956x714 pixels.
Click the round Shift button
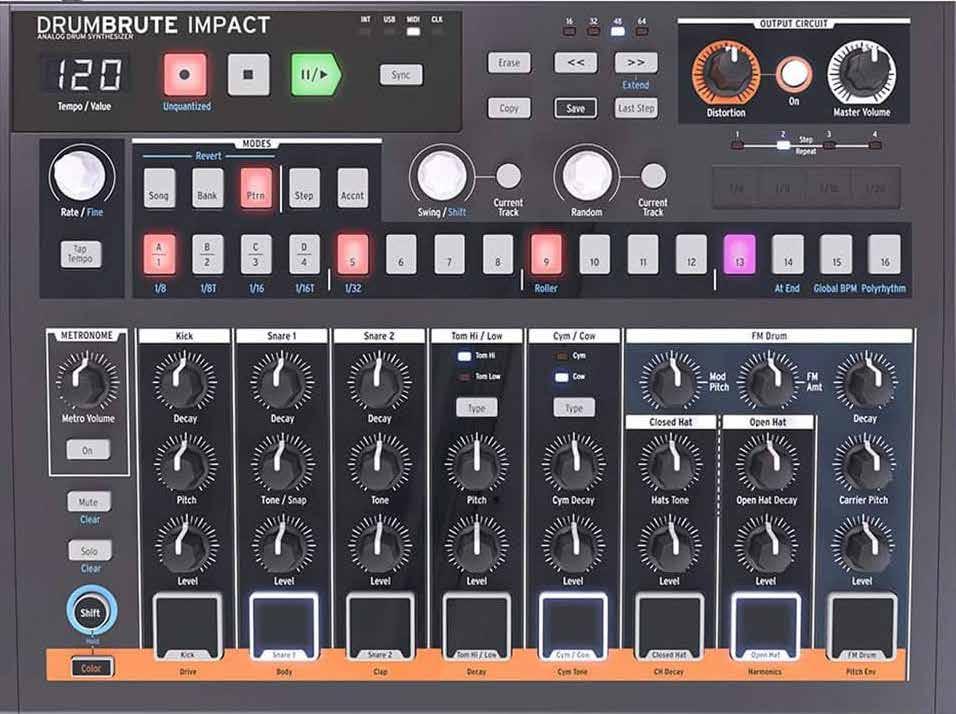point(90,612)
